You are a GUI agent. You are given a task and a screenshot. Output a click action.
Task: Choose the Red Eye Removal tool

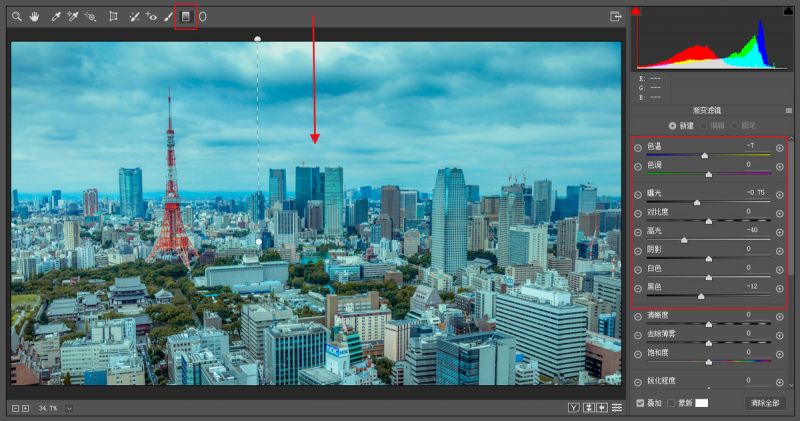151,16
